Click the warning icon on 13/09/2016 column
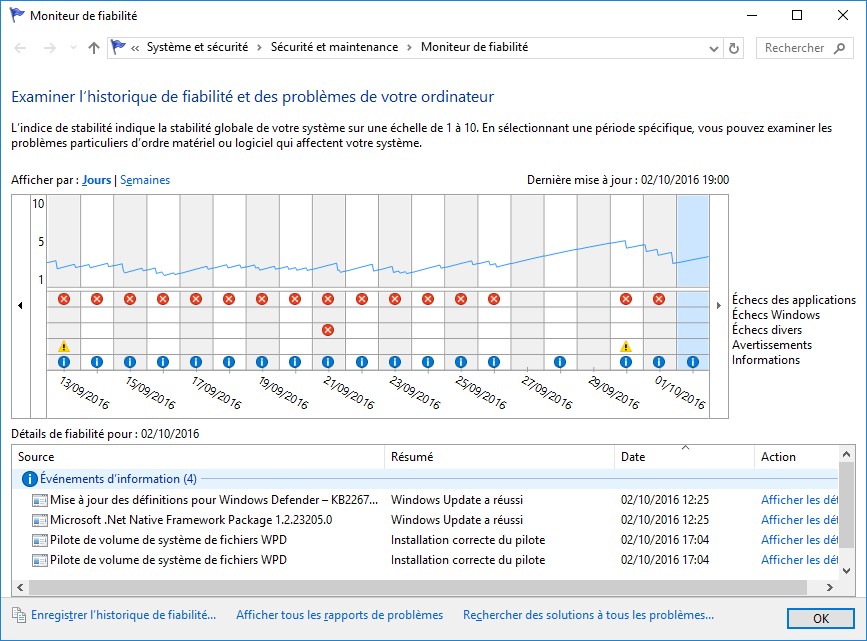The height and width of the screenshot is (641, 867). pyautogui.click(x=64, y=346)
